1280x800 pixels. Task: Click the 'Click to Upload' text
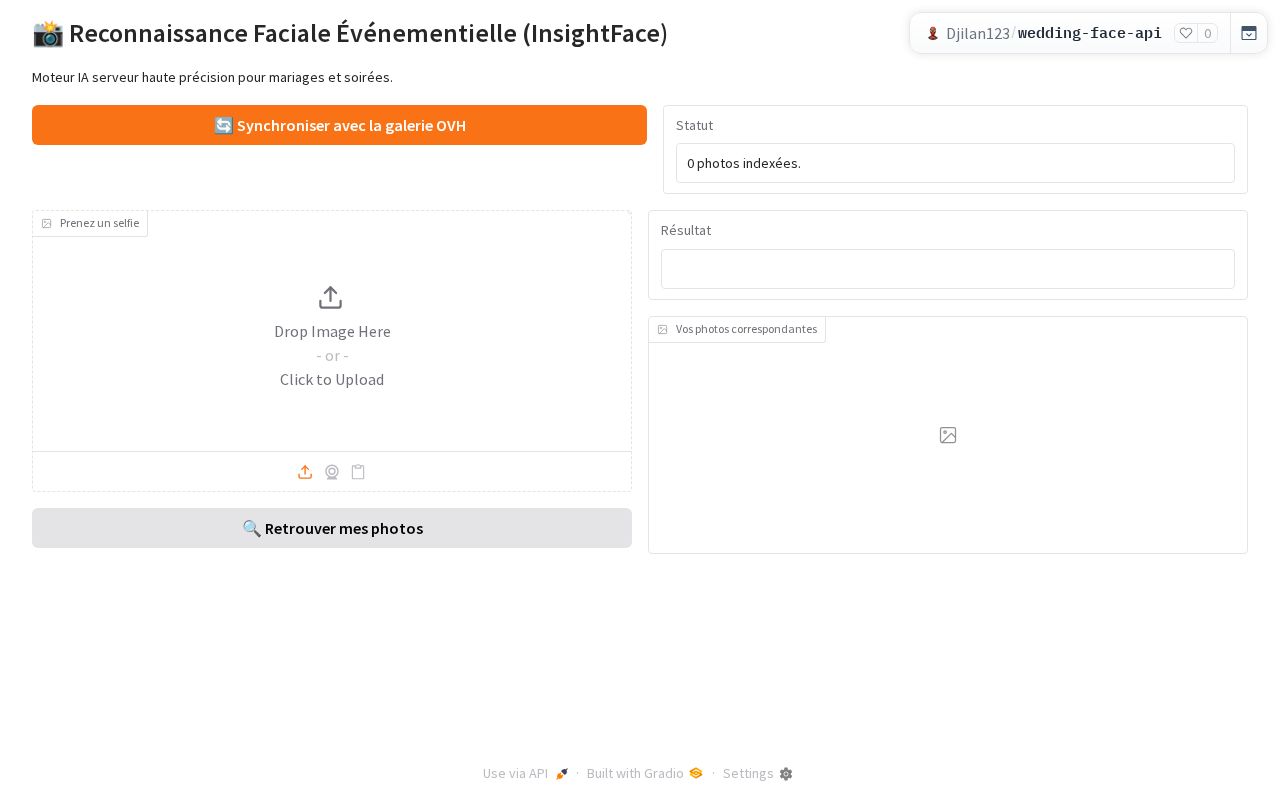point(332,379)
